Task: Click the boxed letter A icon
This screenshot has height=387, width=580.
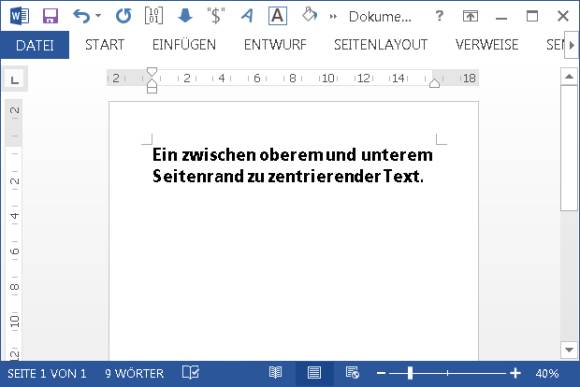Action: pos(277,16)
